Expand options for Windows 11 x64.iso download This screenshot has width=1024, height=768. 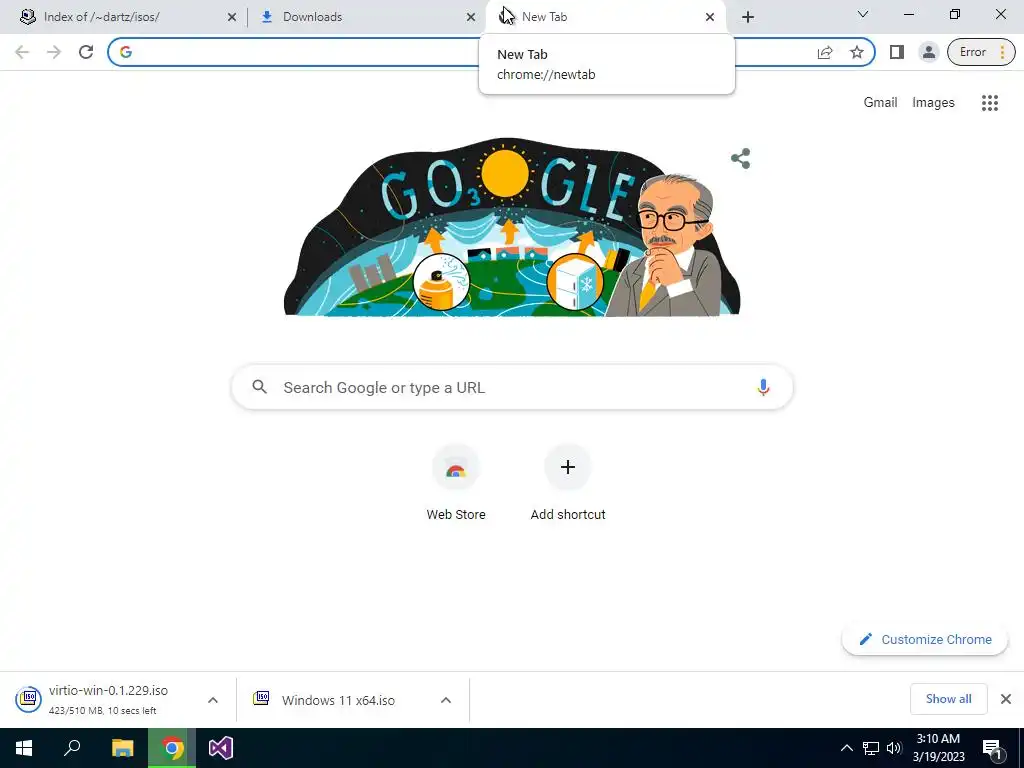tap(446, 700)
